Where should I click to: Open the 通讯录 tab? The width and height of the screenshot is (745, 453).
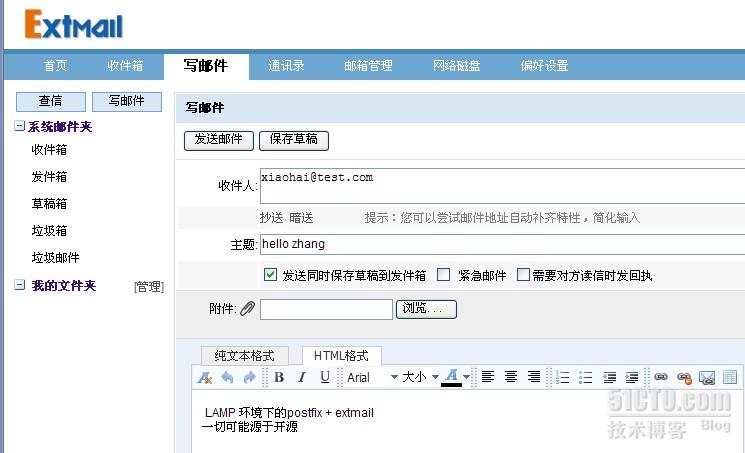point(286,66)
